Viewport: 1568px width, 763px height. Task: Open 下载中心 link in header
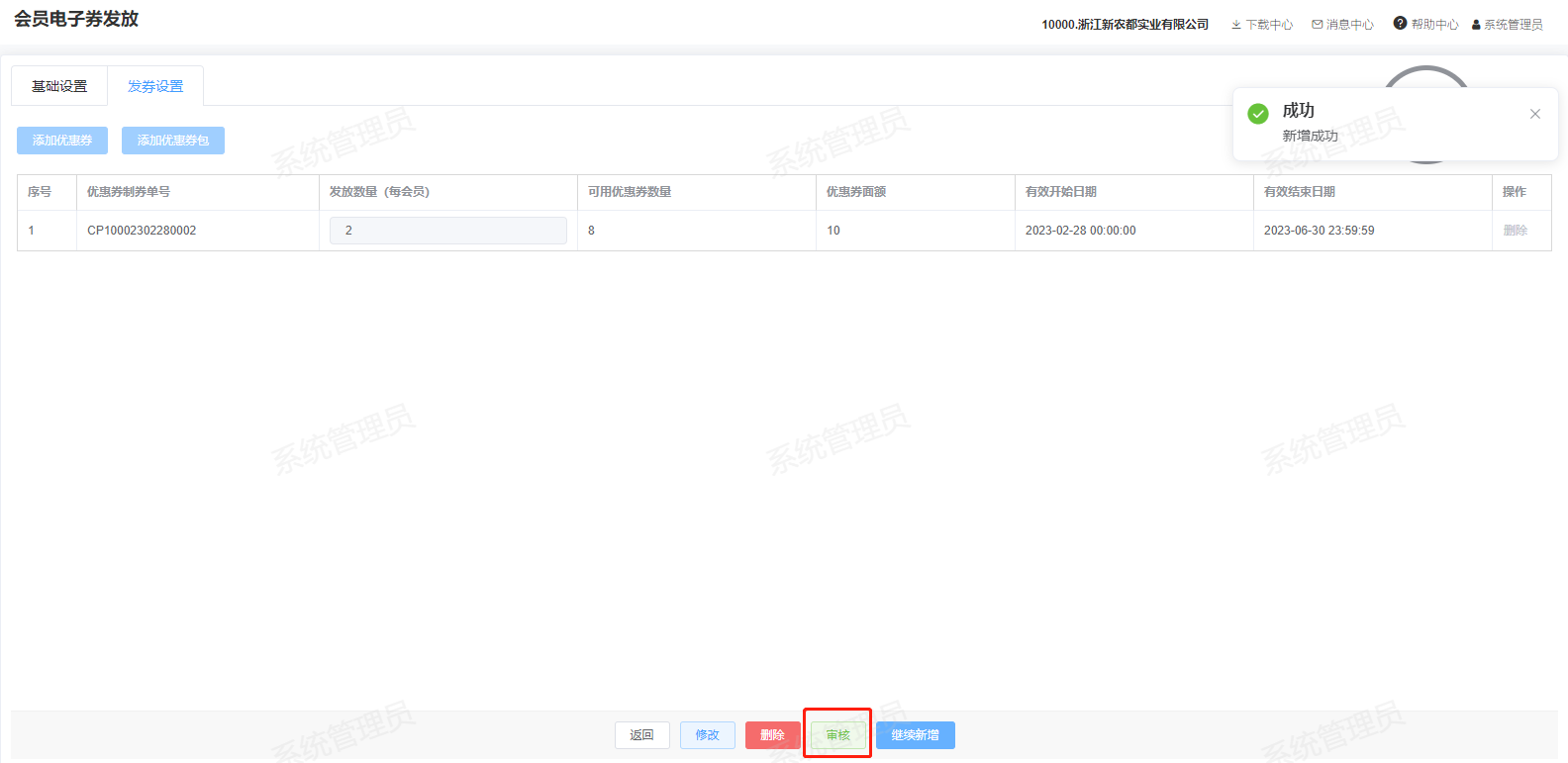click(1270, 25)
